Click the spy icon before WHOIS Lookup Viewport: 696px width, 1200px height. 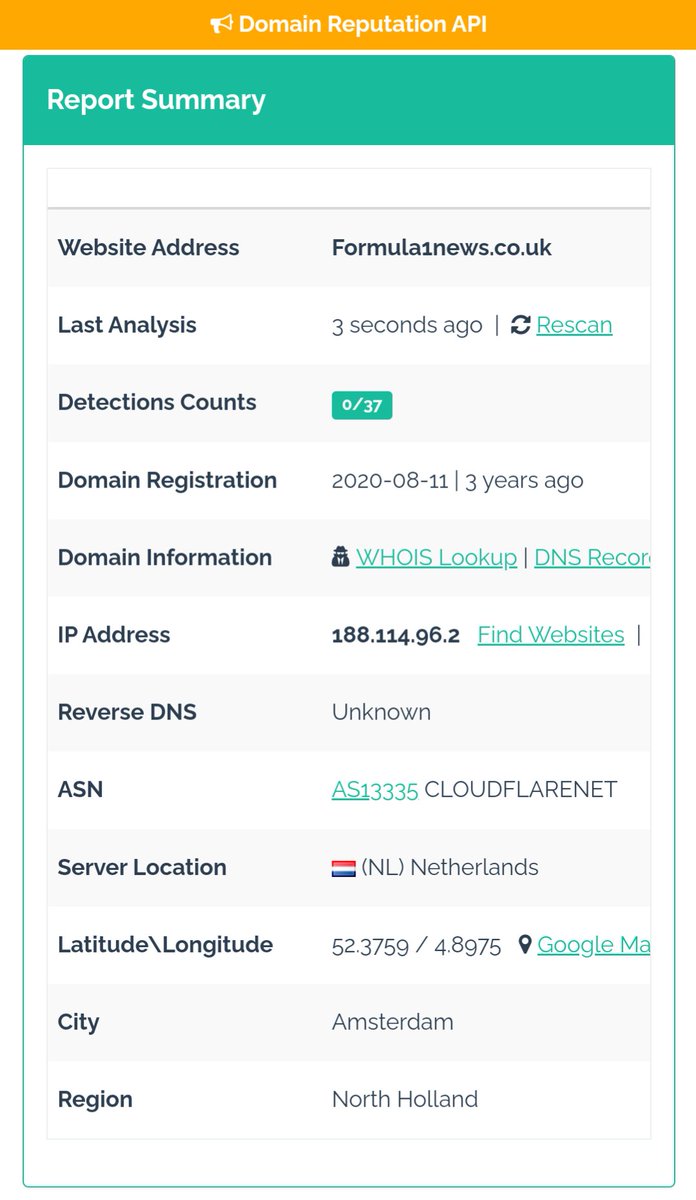point(341,557)
